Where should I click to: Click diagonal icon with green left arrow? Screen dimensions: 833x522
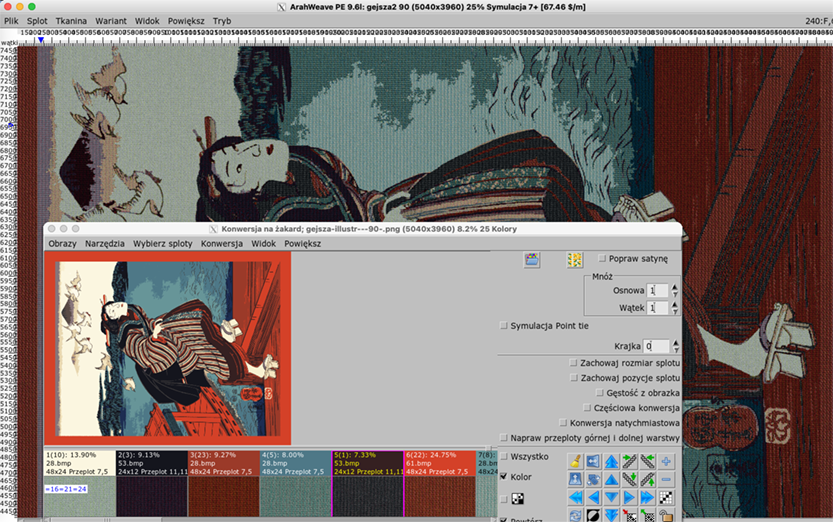pyautogui.click(x=648, y=461)
